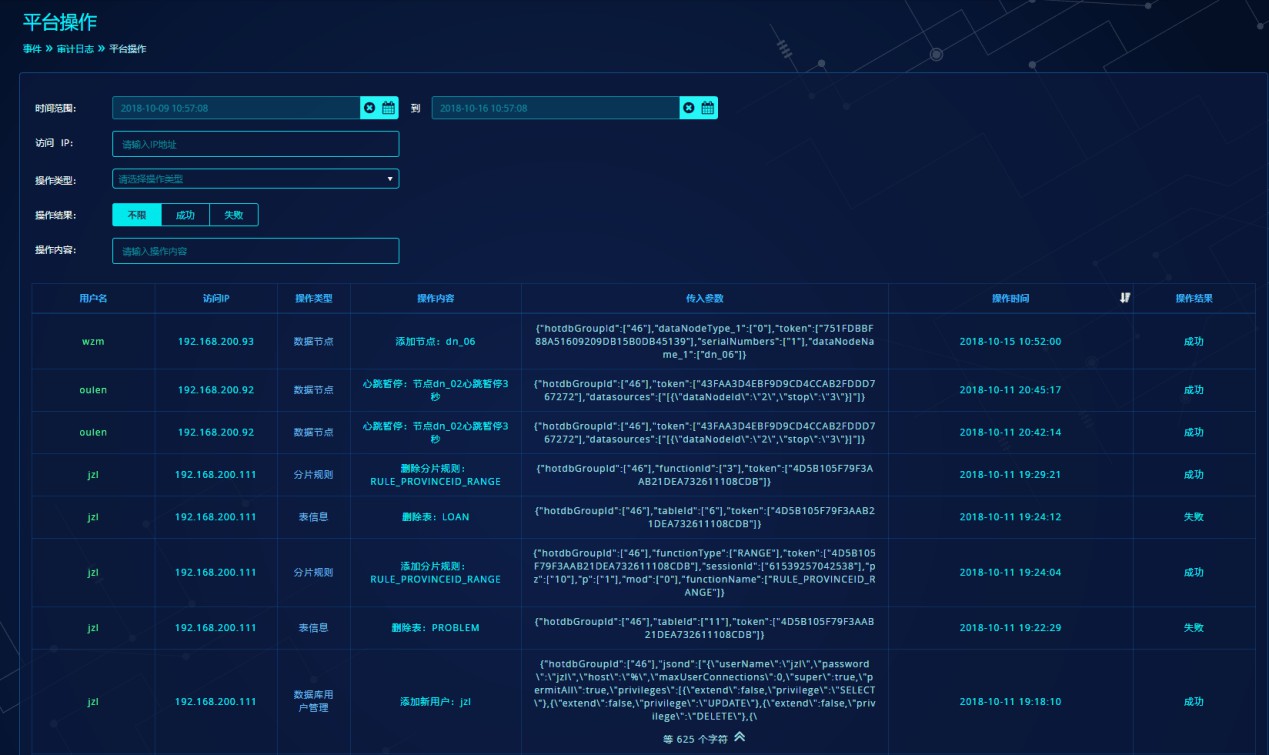Screen dimensions: 1269x755
Task: Click the end time input 2018-10-16 10:57:08
Action: click(555, 108)
